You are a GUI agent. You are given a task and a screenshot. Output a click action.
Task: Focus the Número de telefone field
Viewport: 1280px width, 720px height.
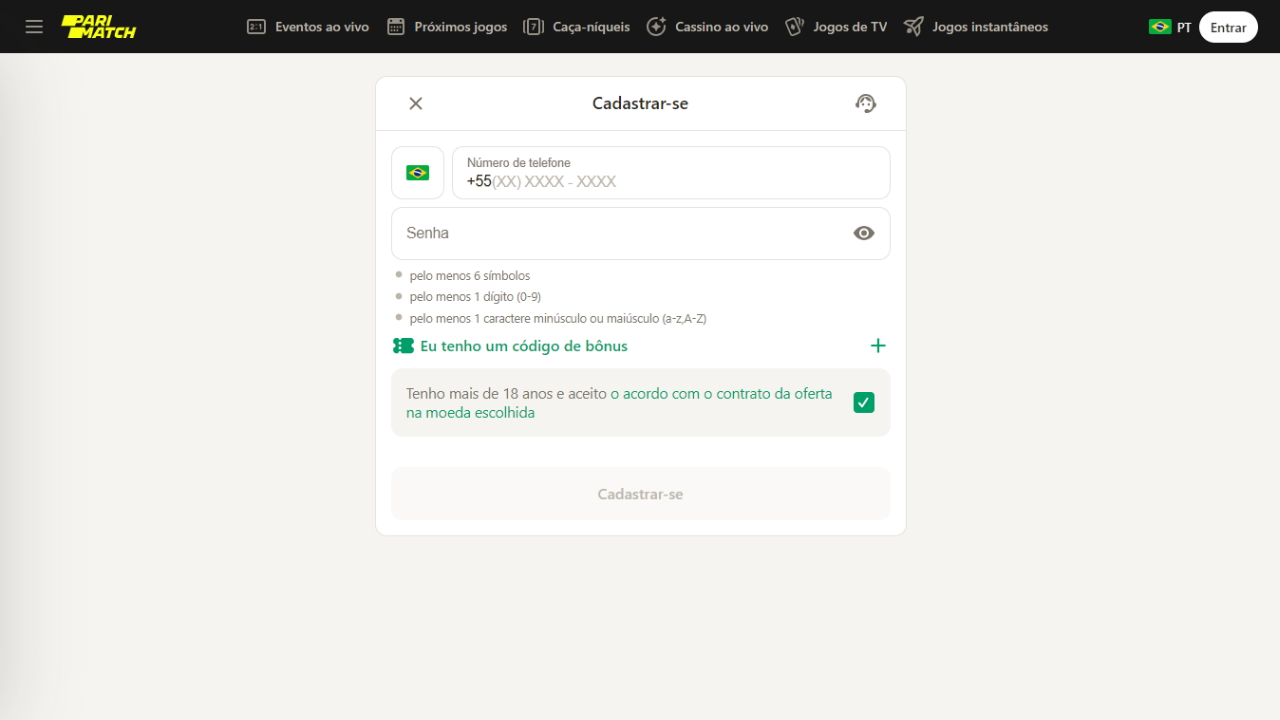coord(671,173)
